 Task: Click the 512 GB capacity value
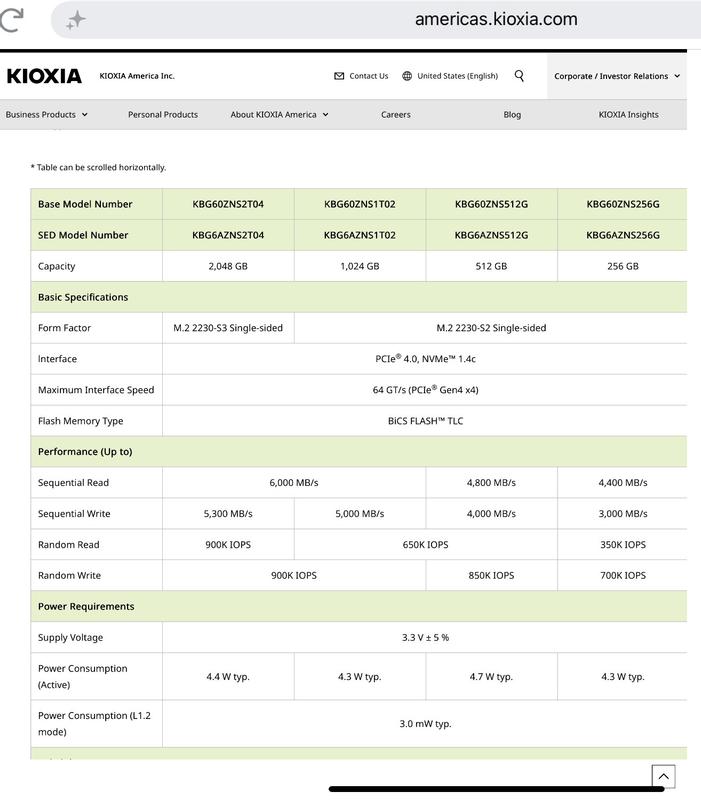(491, 266)
